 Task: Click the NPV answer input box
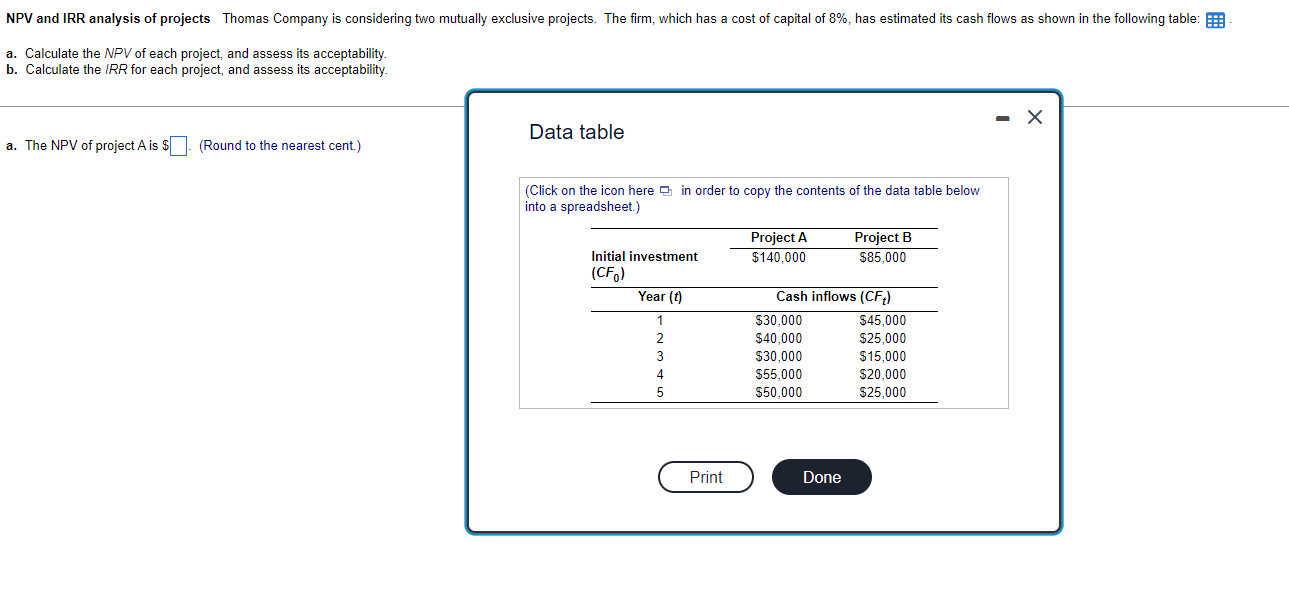coord(177,145)
